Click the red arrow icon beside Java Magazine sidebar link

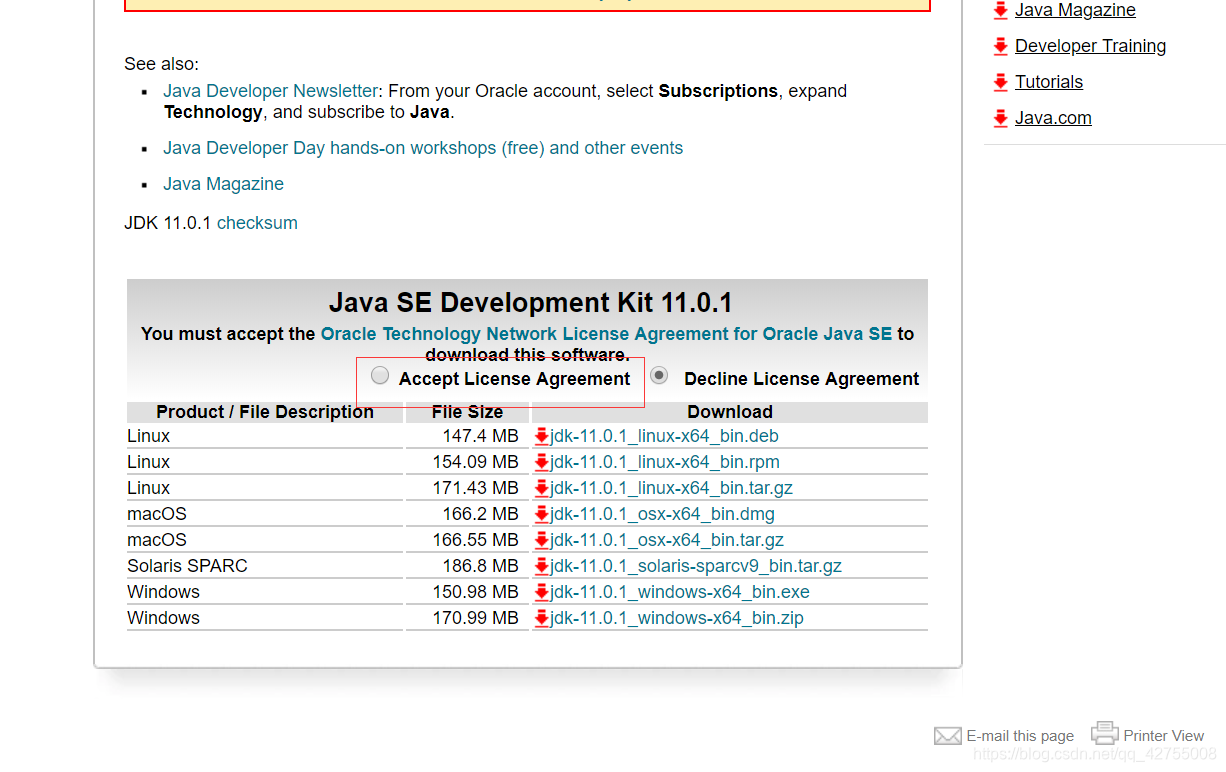tap(1000, 10)
